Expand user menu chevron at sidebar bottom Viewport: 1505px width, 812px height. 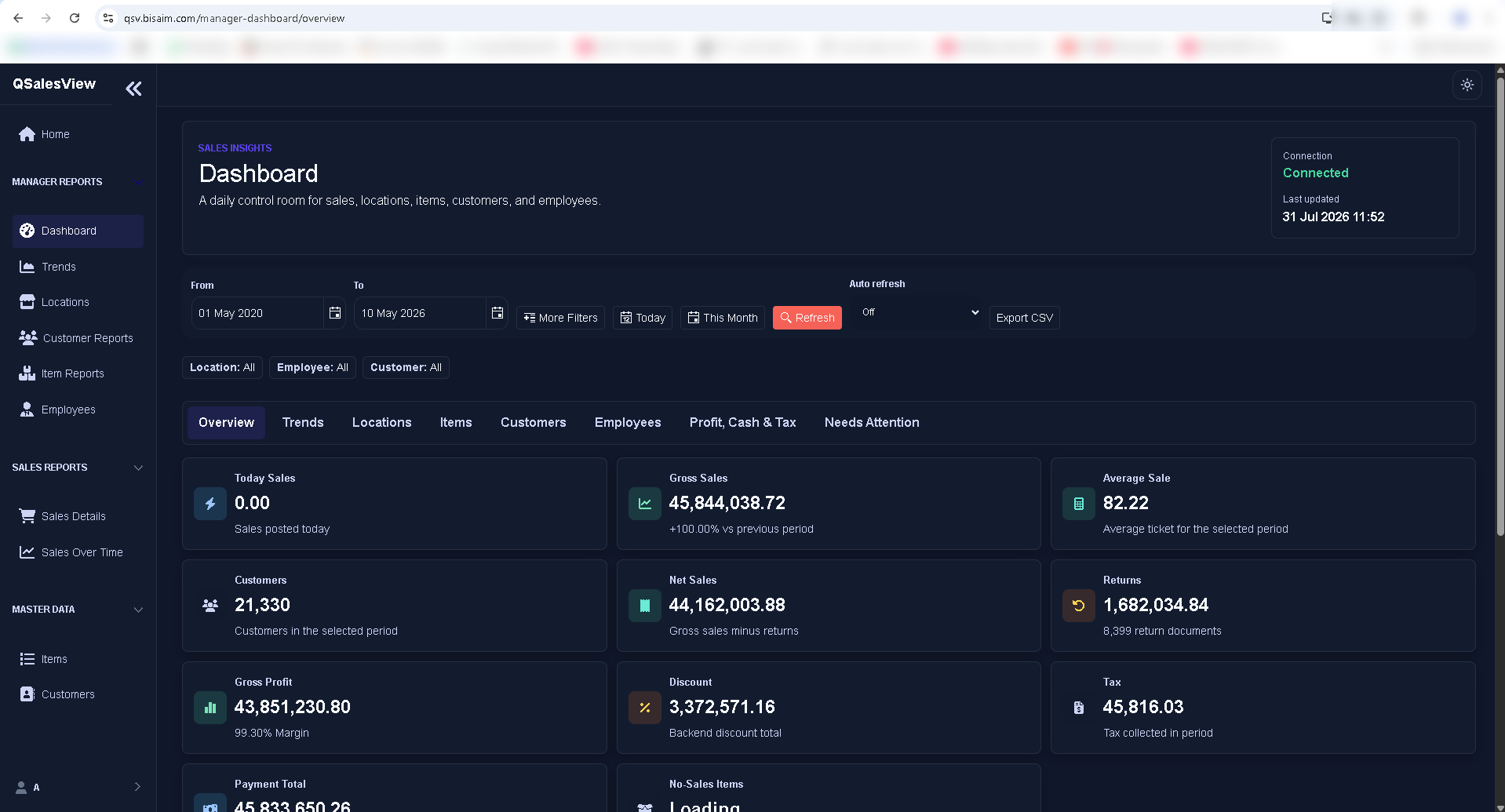(x=137, y=787)
